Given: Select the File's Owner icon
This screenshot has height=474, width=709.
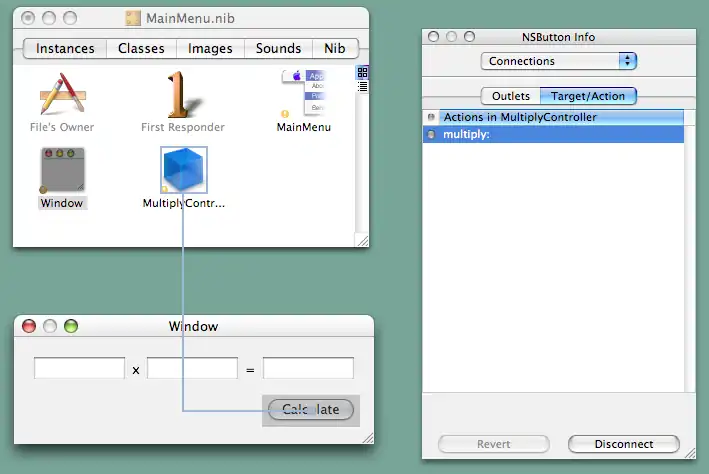Looking at the screenshot, I should [x=64, y=96].
